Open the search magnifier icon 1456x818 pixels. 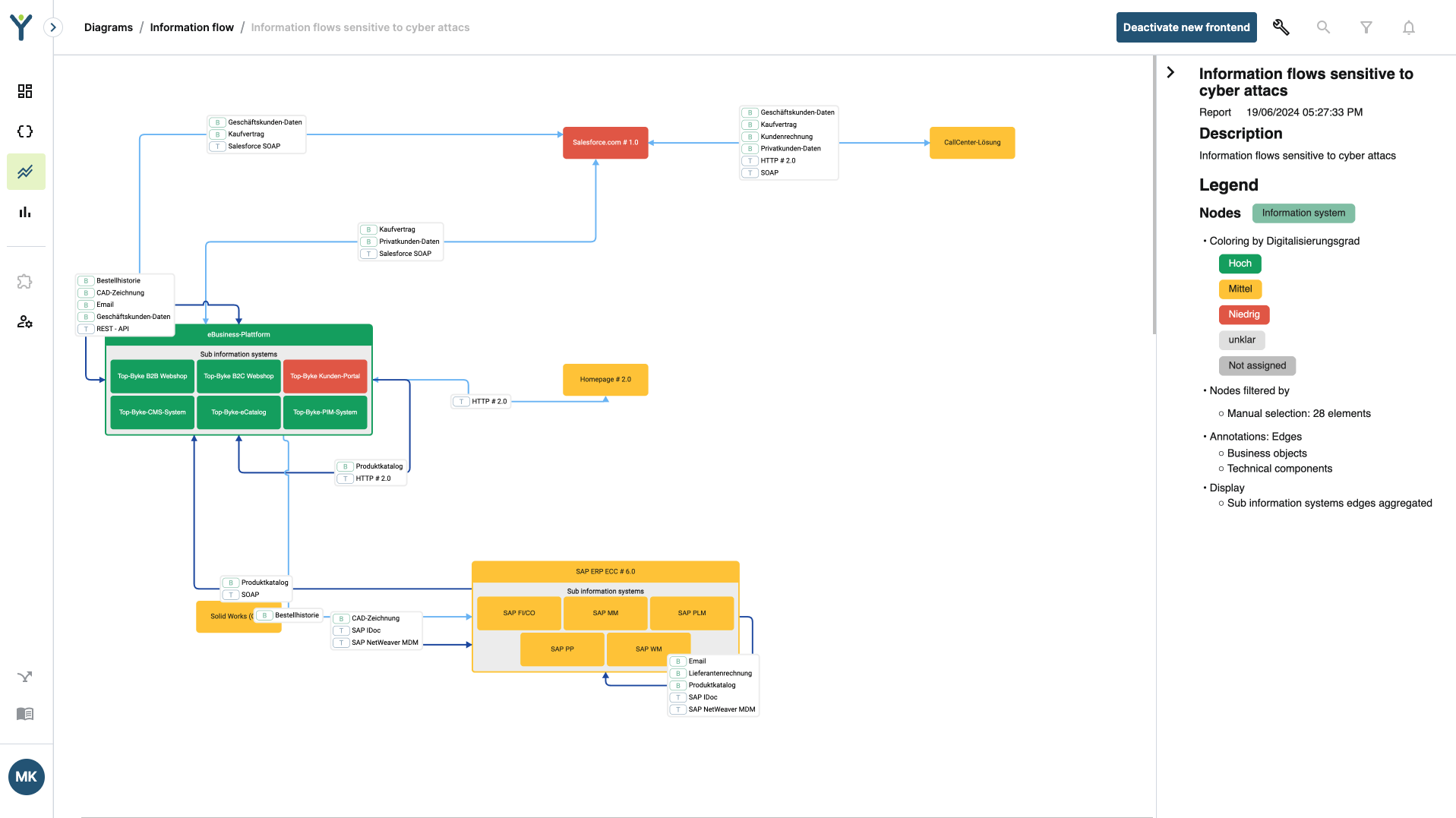point(1323,27)
